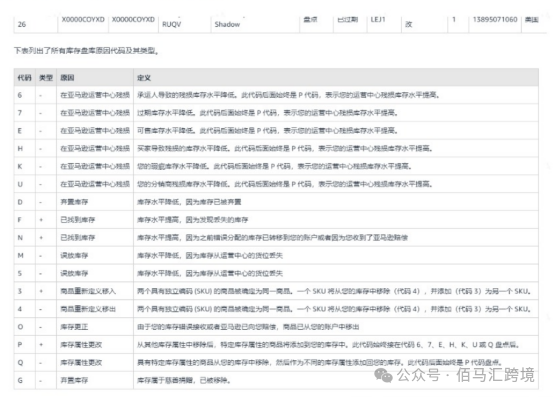Click the 类型 column header
The image size is (553, 397).
[x=46, y=78]
